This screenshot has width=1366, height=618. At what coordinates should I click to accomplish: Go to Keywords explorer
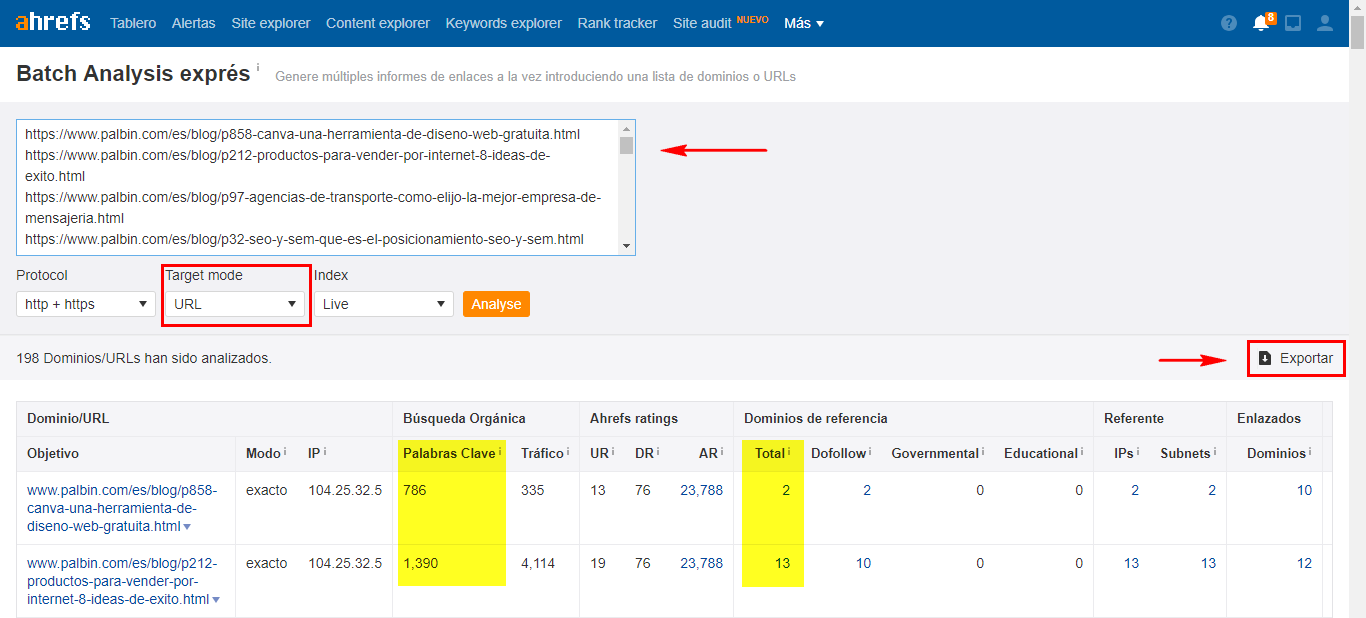pos(504,23)
